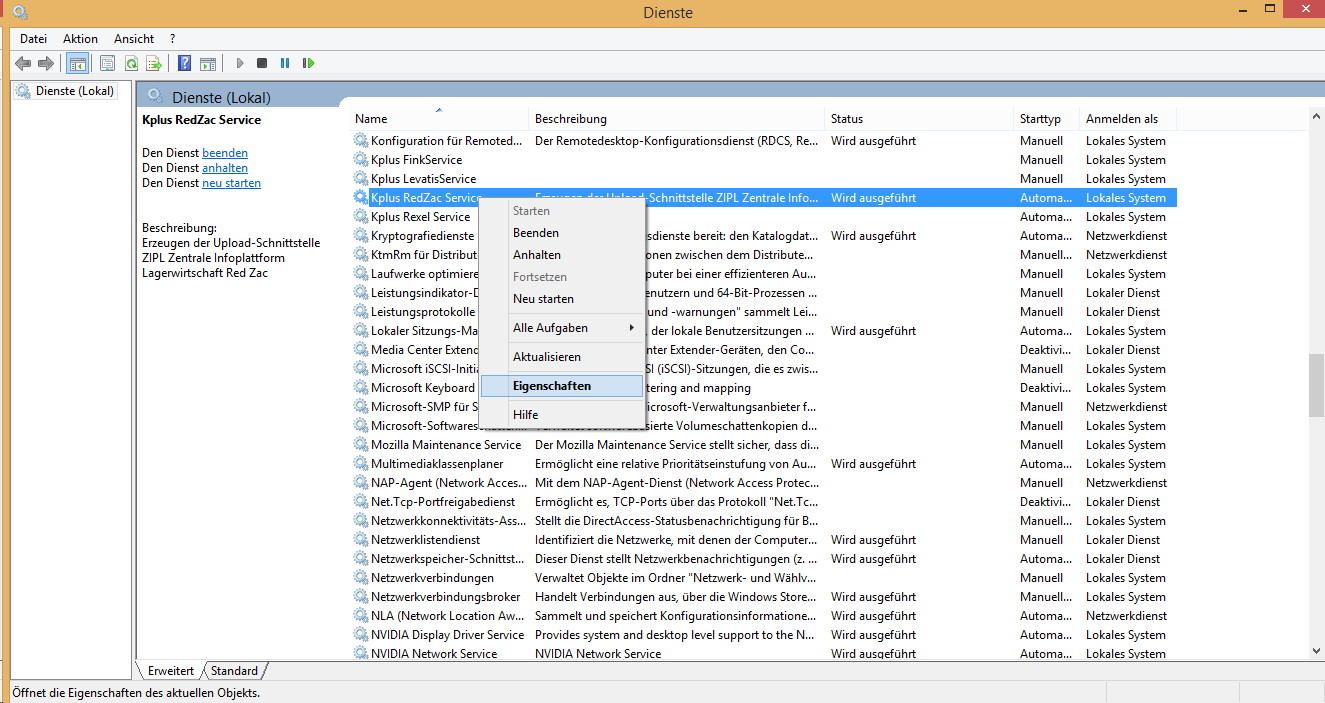Click the Restart service toolbar icon

(308, 63)
